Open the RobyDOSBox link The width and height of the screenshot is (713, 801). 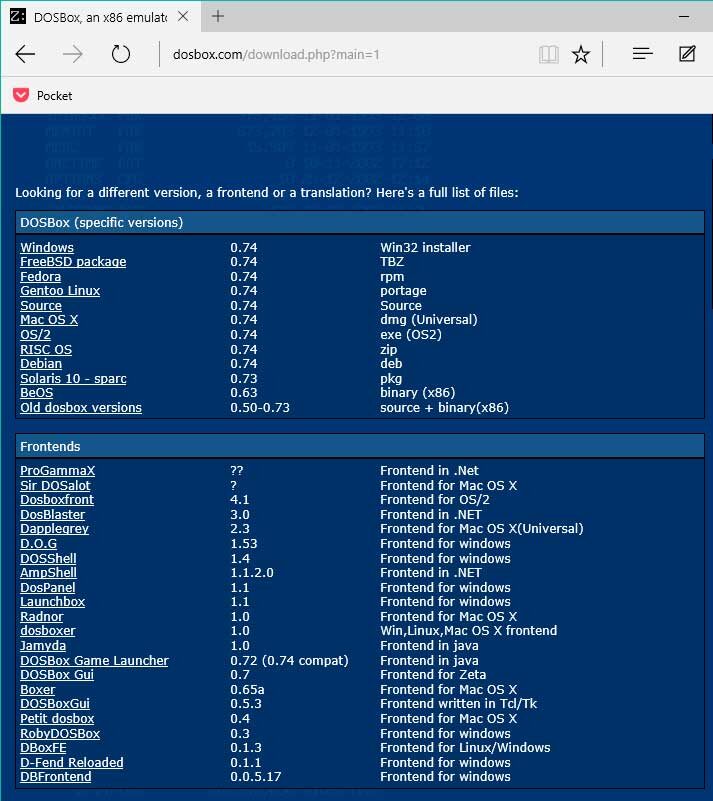point(60,734)
